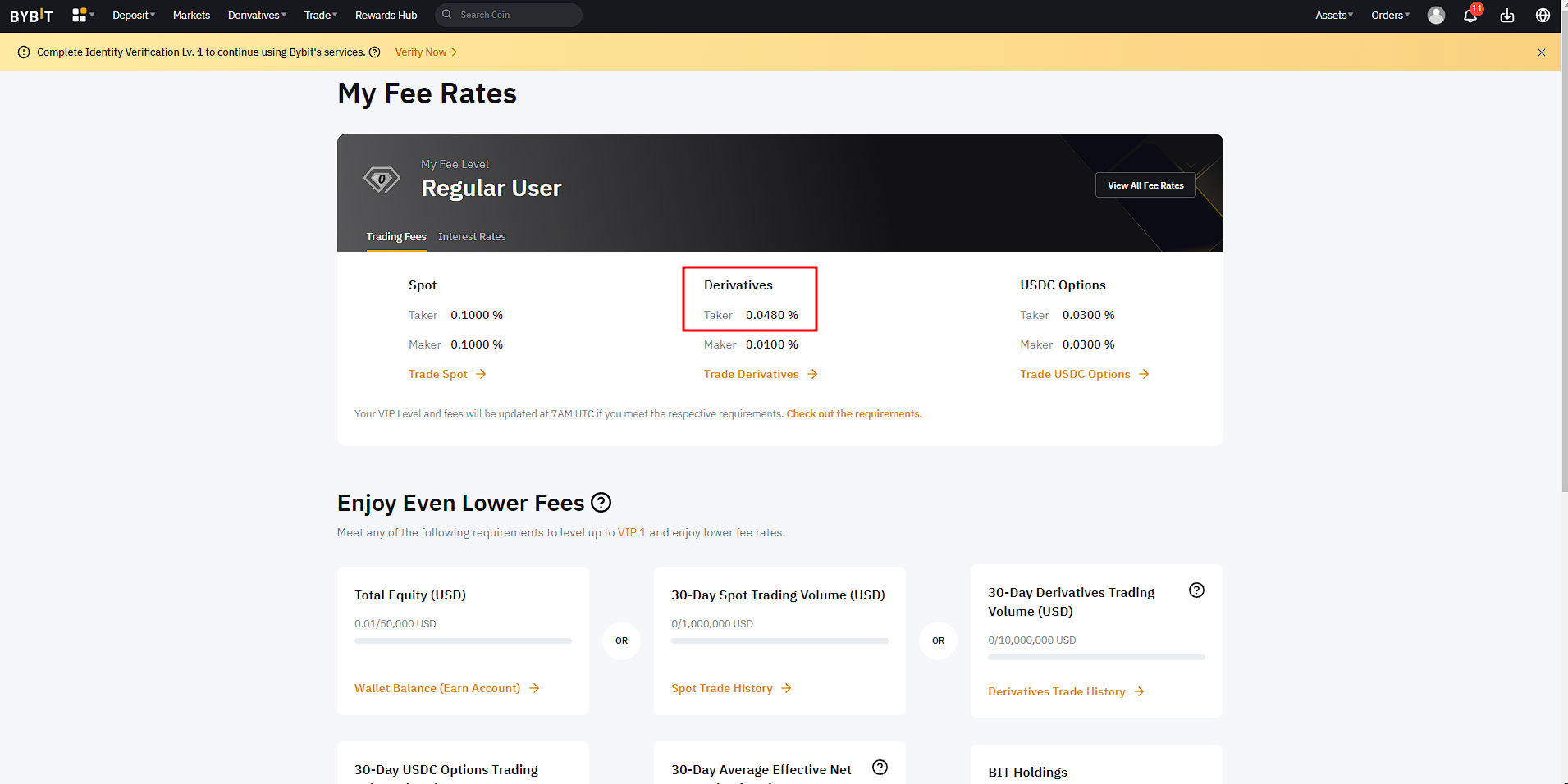
Task: Click the arrow next to Derivatives Trade History
Action: coord(1139,691)
